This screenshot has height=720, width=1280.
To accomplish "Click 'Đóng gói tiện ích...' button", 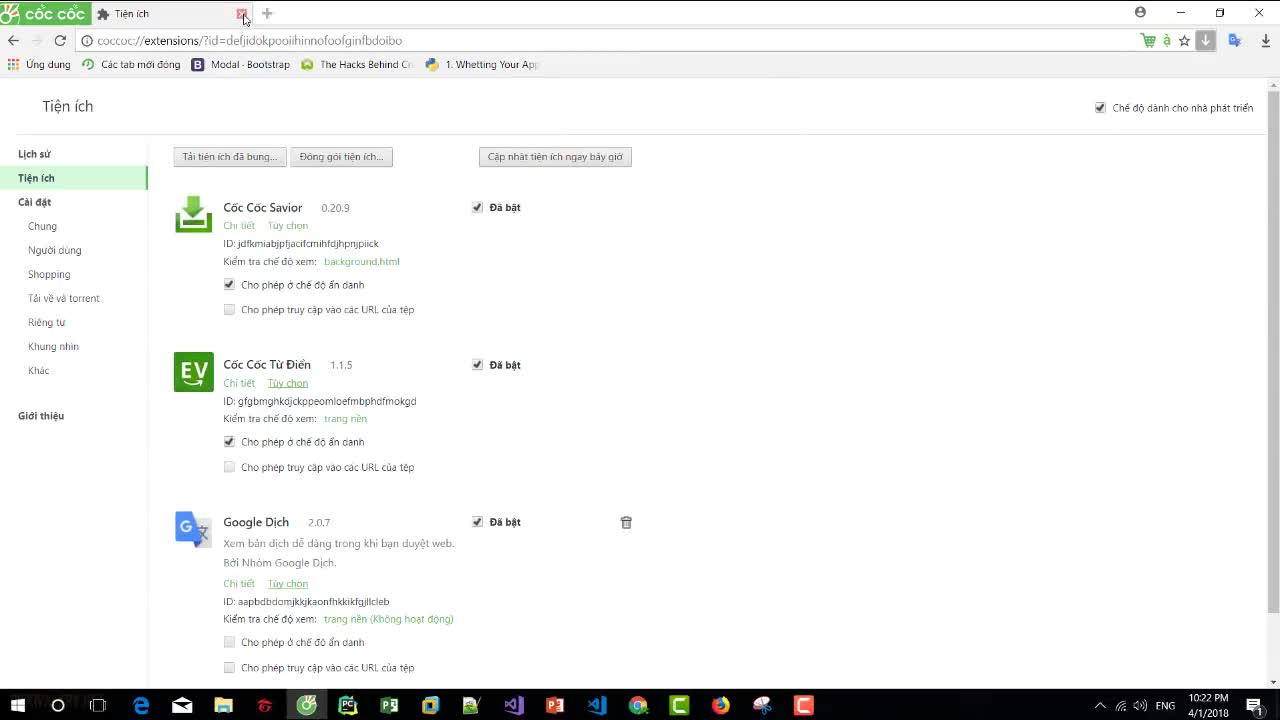I will coord(341,157).
